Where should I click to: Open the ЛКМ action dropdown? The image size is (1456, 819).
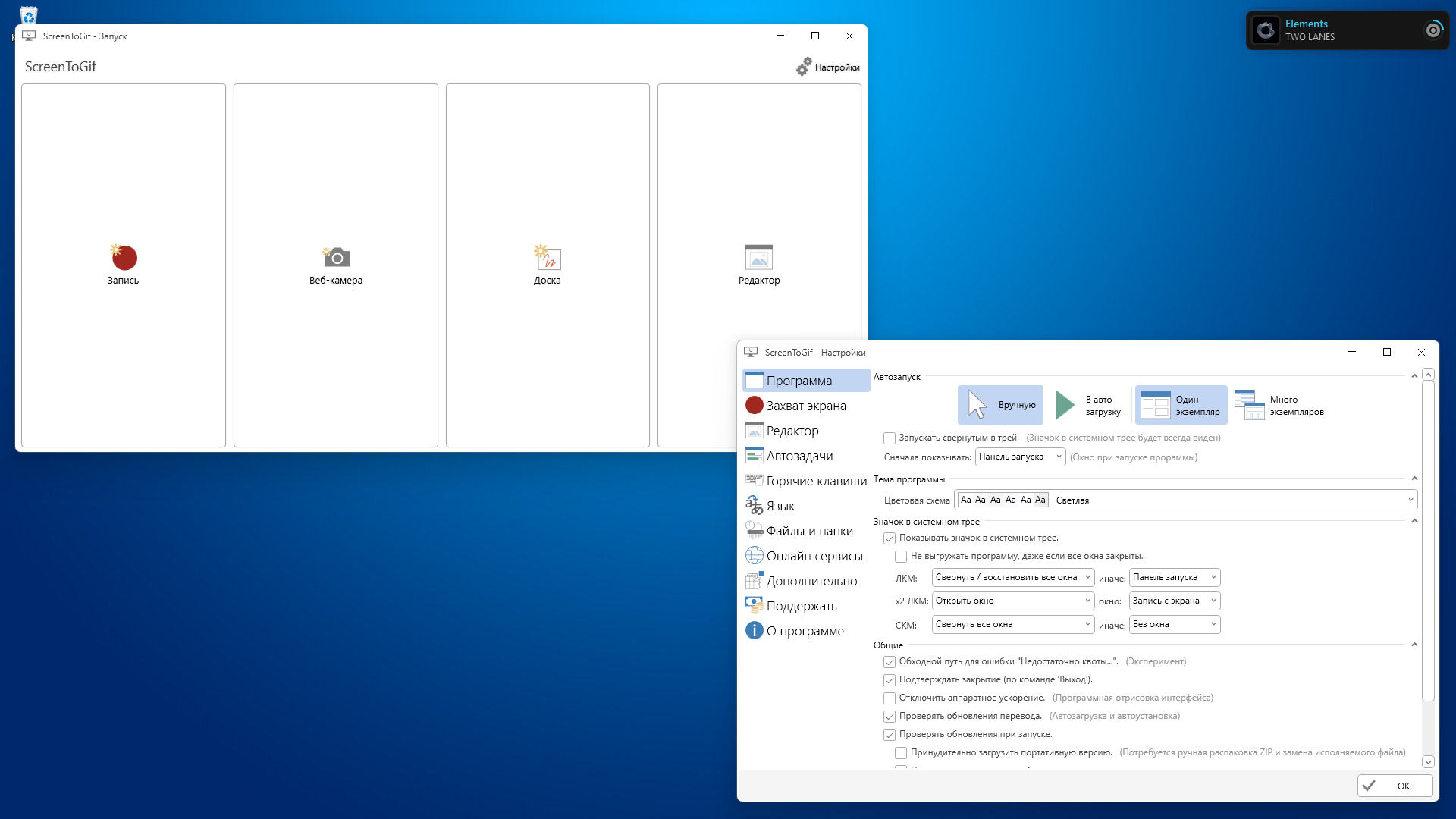[1012, 577]
